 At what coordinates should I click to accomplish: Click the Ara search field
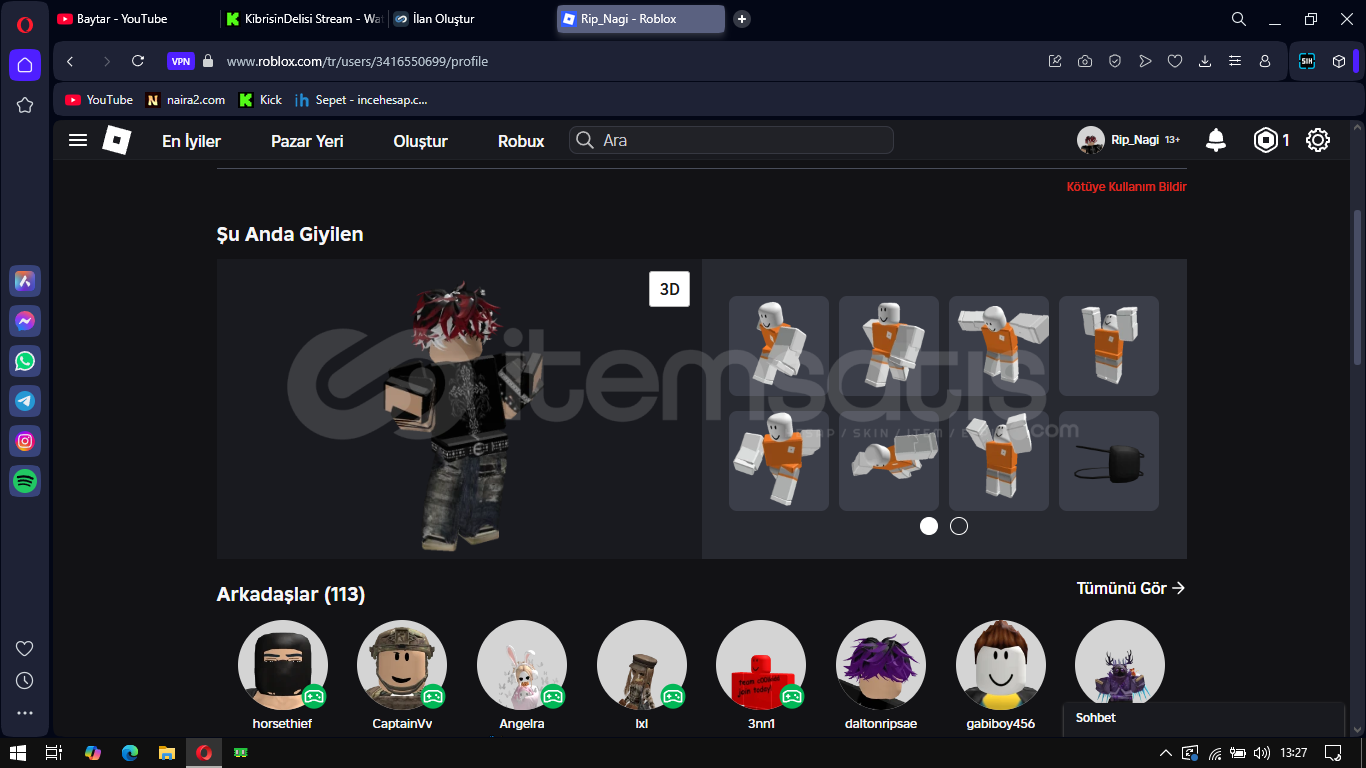click(732, 140)
